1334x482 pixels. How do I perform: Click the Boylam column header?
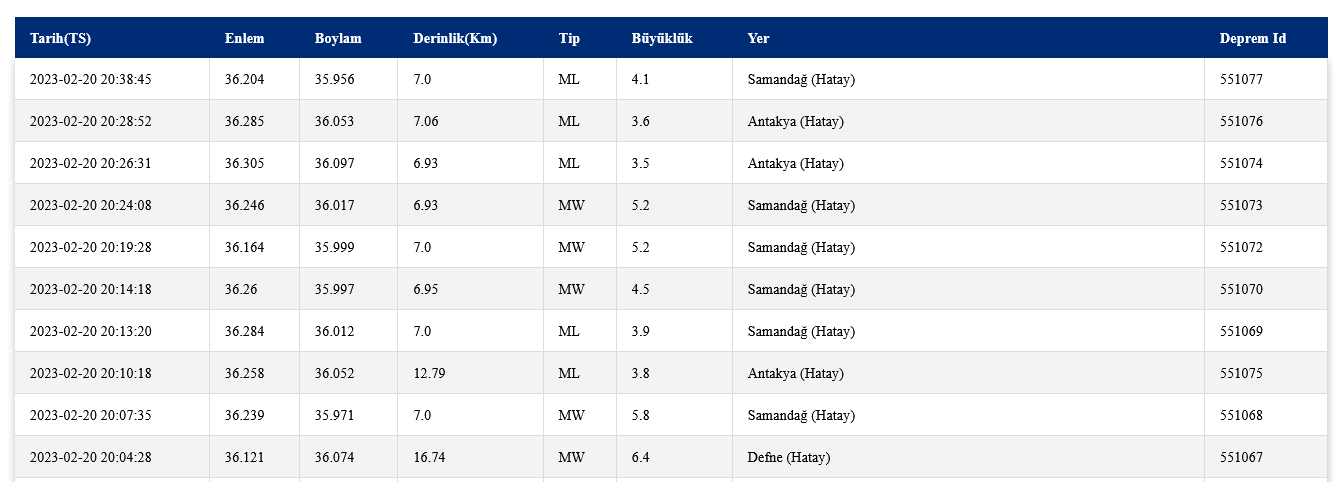point(338,39)
